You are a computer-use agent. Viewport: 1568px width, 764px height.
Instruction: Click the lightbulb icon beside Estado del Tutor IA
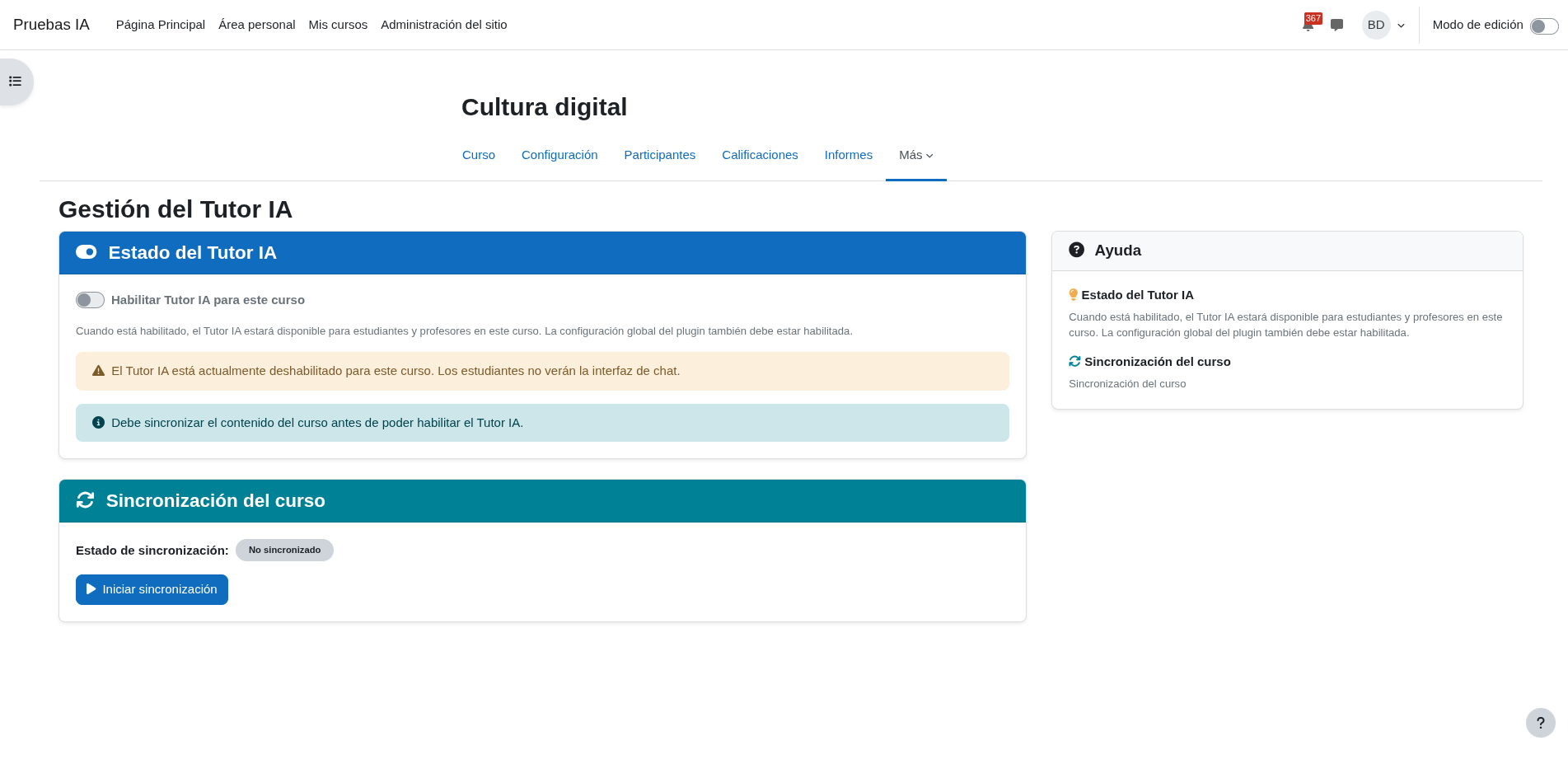(1073, 295)
